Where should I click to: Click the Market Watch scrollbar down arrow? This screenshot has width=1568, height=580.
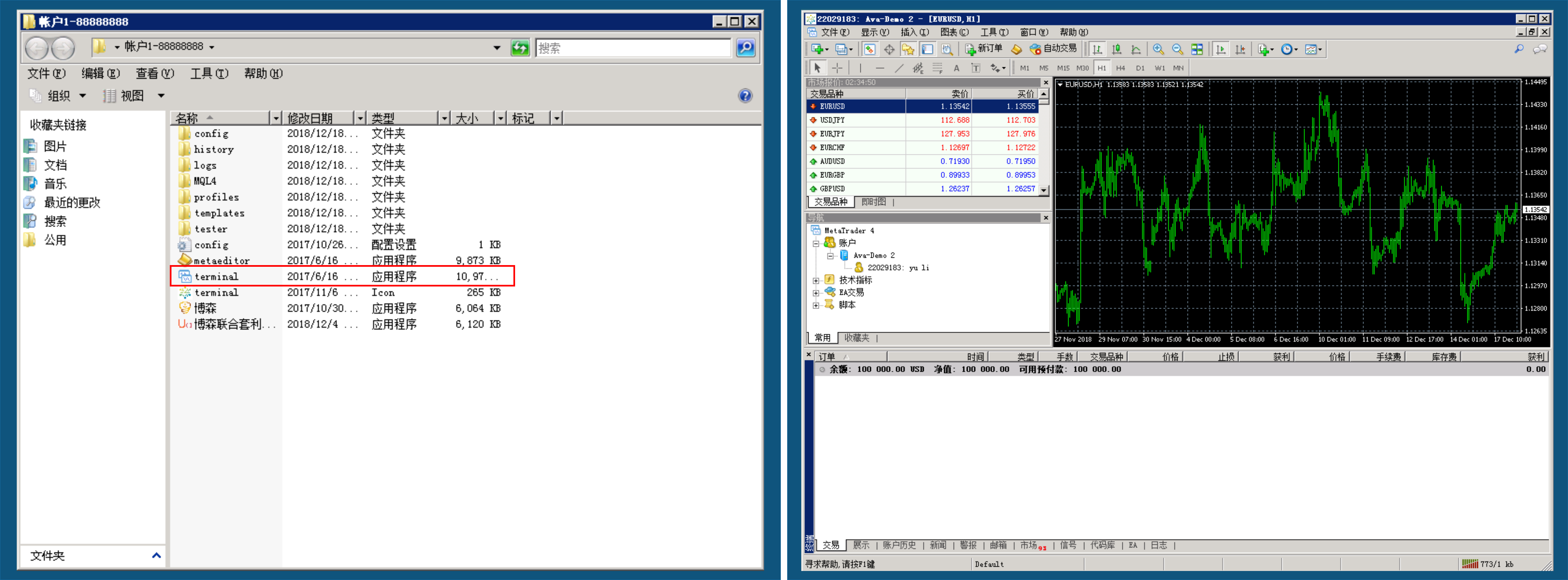1043,190
